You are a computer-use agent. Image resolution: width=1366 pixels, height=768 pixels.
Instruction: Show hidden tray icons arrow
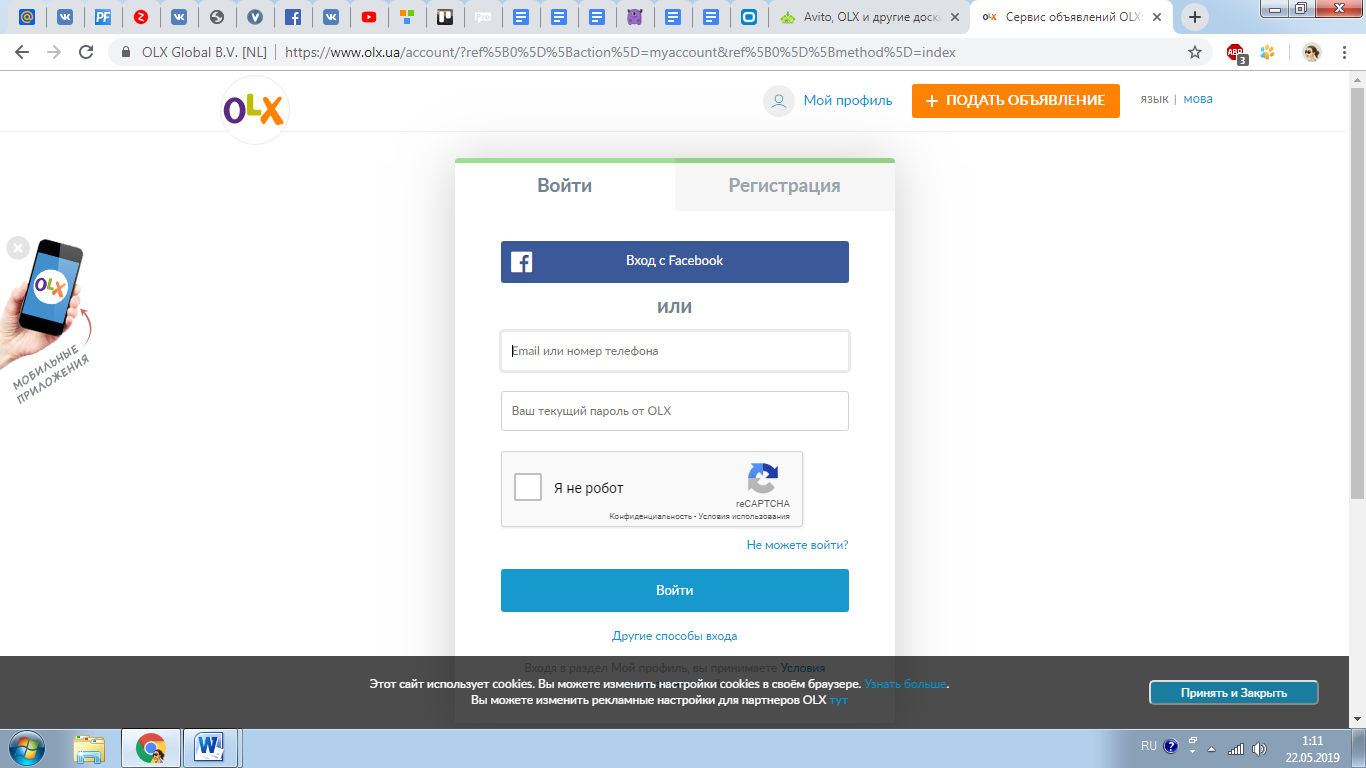click(1212, 749)
